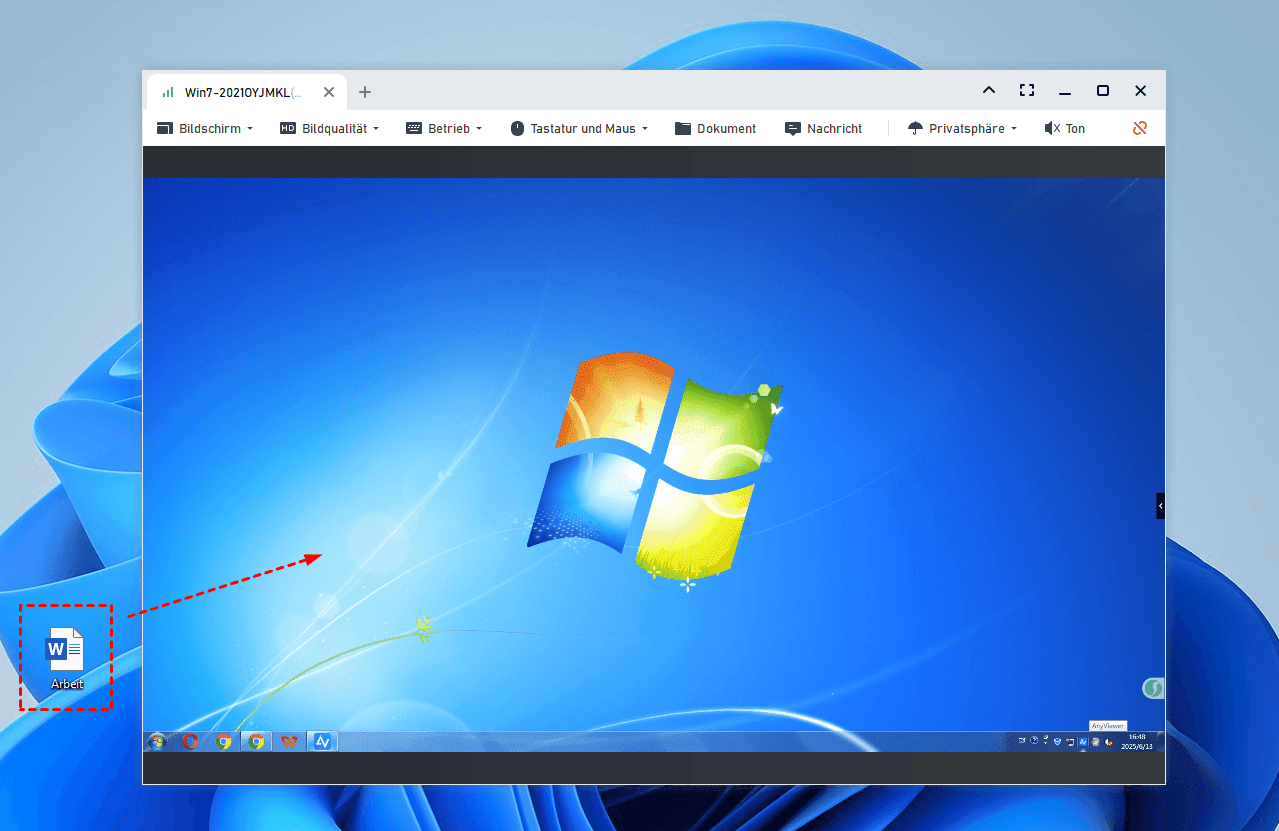
Task: Expand the Privatsphäre dropdown menu
Action: coord(962,128)
